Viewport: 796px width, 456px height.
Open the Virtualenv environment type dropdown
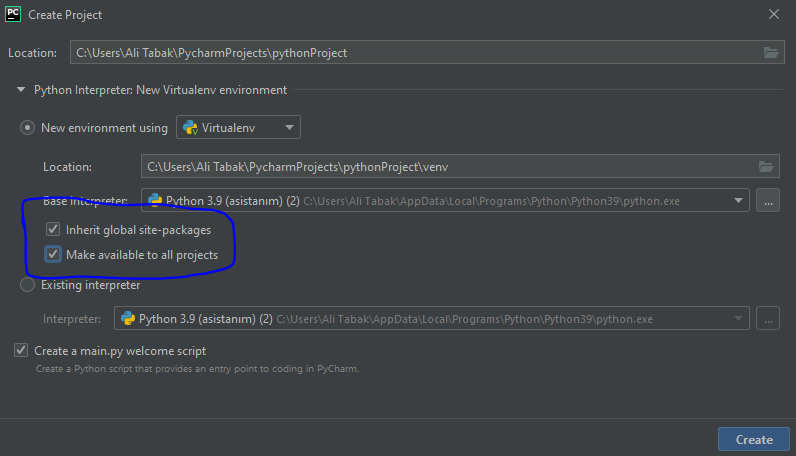[x=238, y=127]
